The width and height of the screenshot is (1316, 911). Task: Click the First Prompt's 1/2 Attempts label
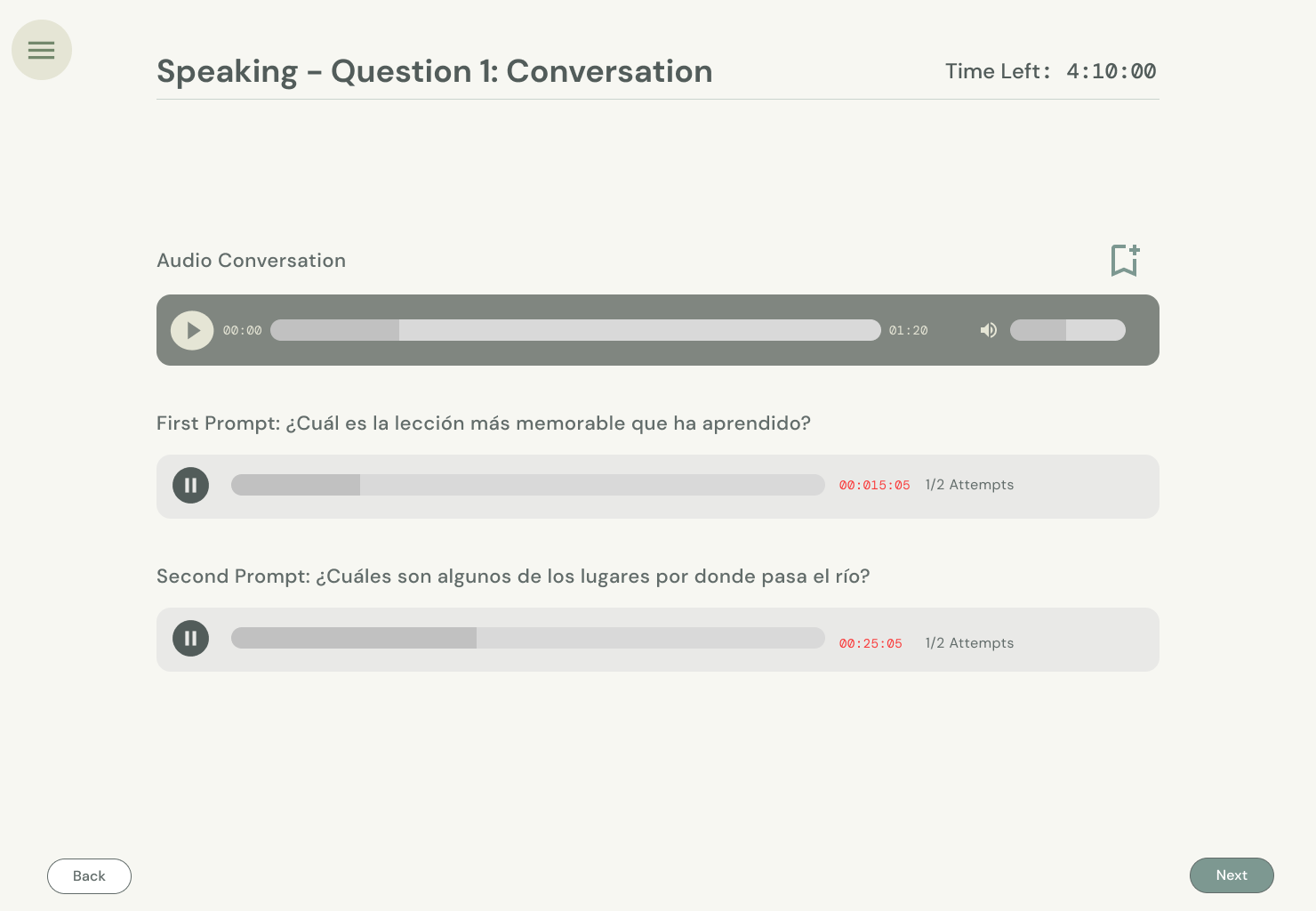click(x=969, y=485)
